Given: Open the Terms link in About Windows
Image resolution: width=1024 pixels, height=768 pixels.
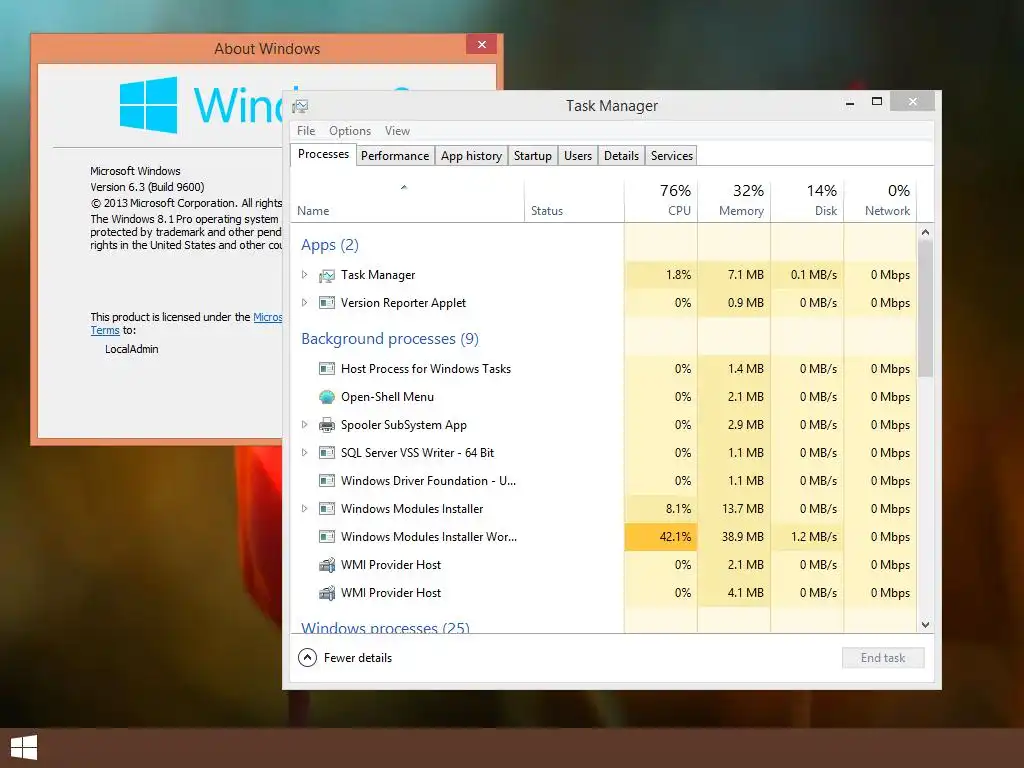Looking at the screenshot, I should [x=105, y=330].
